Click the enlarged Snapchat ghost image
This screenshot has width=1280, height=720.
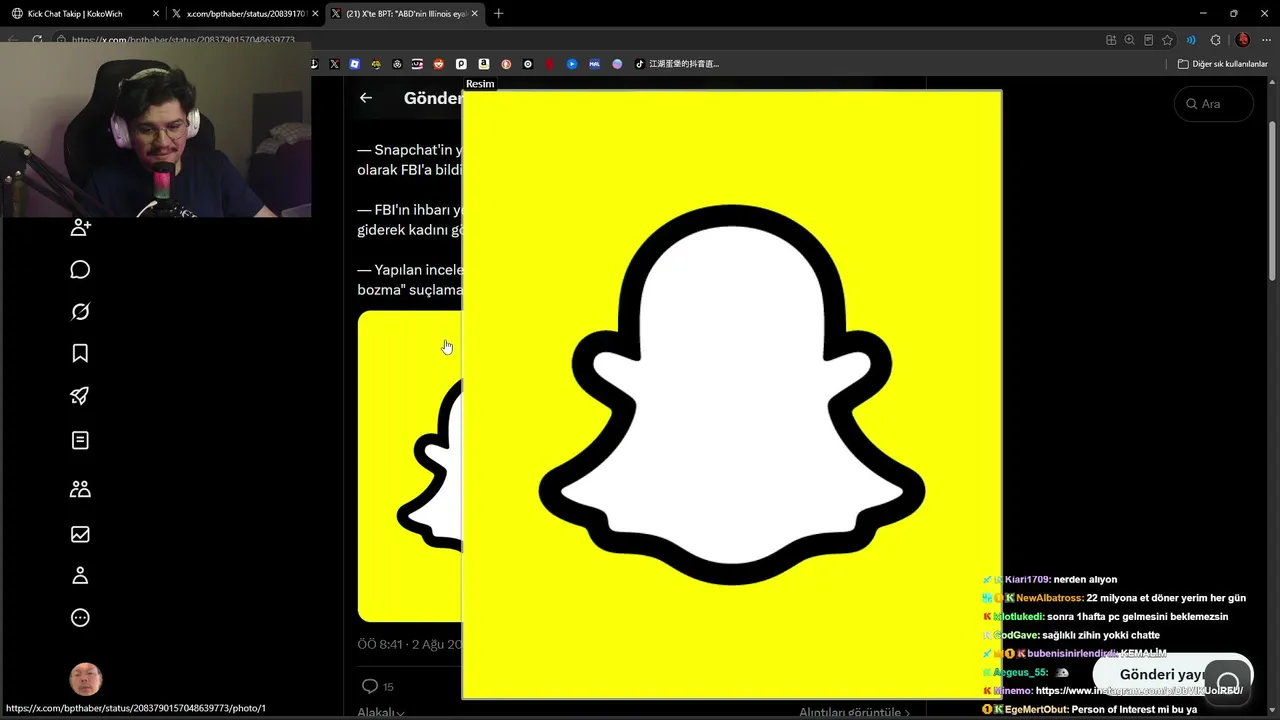(731, 394)
